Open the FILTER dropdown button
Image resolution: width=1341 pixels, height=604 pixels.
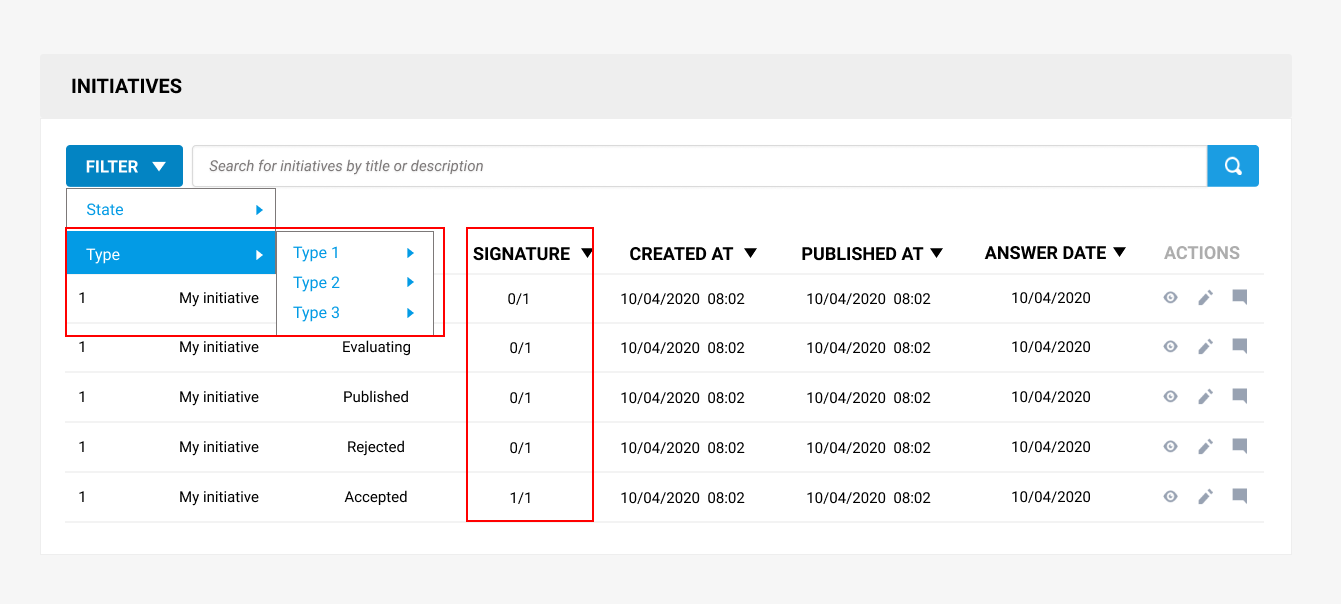pos(124,166)
